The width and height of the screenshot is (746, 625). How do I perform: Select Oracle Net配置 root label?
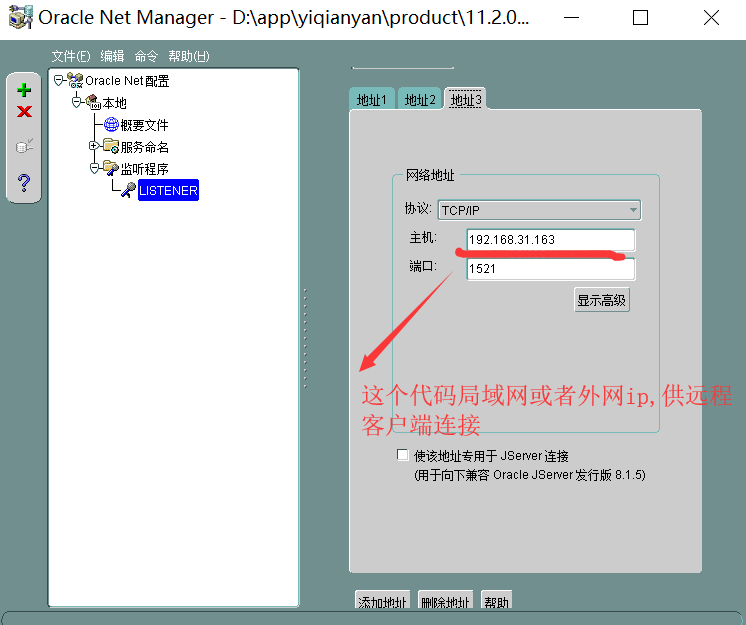click(x=127, y=81)
